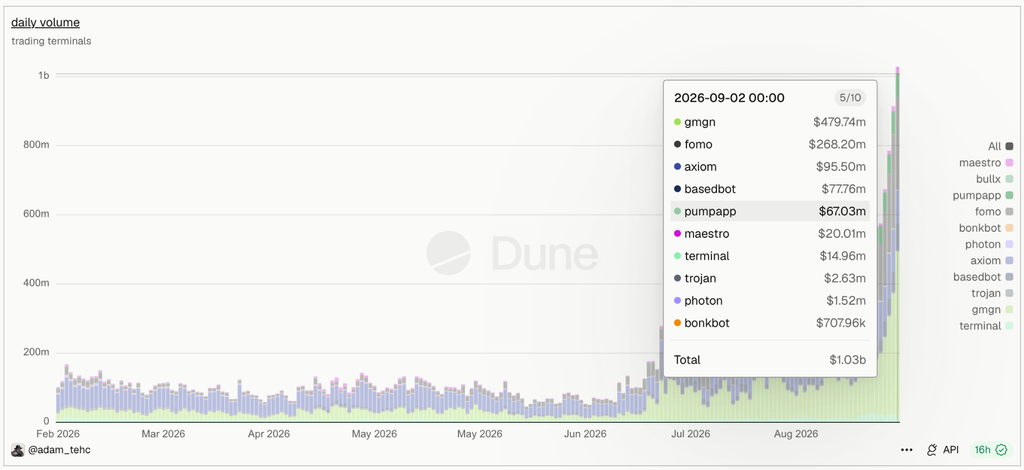Toggle the gmgn legend series
The image size is (1024, 470).
click(994, 309)
